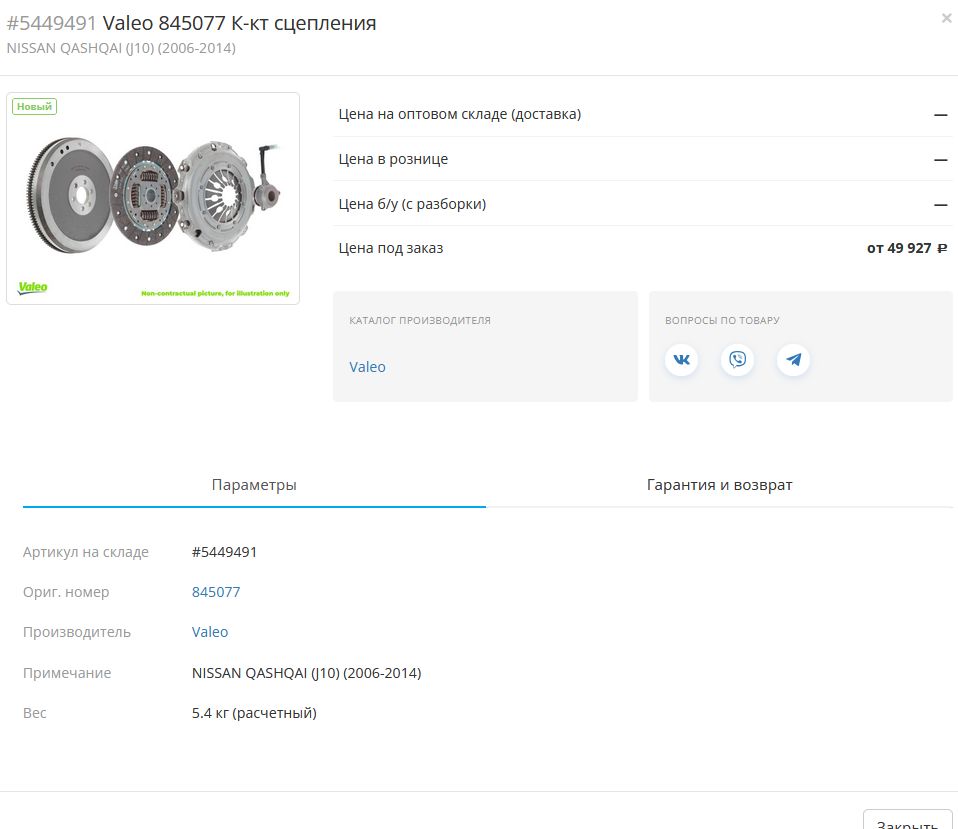
Task: Click the 'Цена в рознице' label
Action: 393,159
